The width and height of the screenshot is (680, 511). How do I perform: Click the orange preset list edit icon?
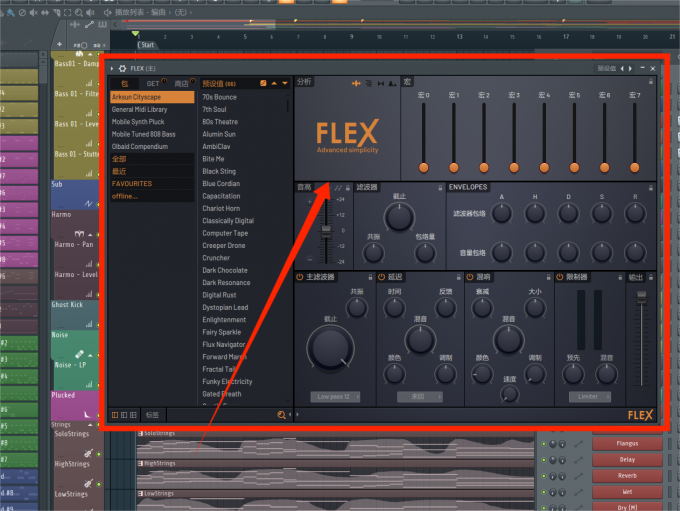pos(263,83)
